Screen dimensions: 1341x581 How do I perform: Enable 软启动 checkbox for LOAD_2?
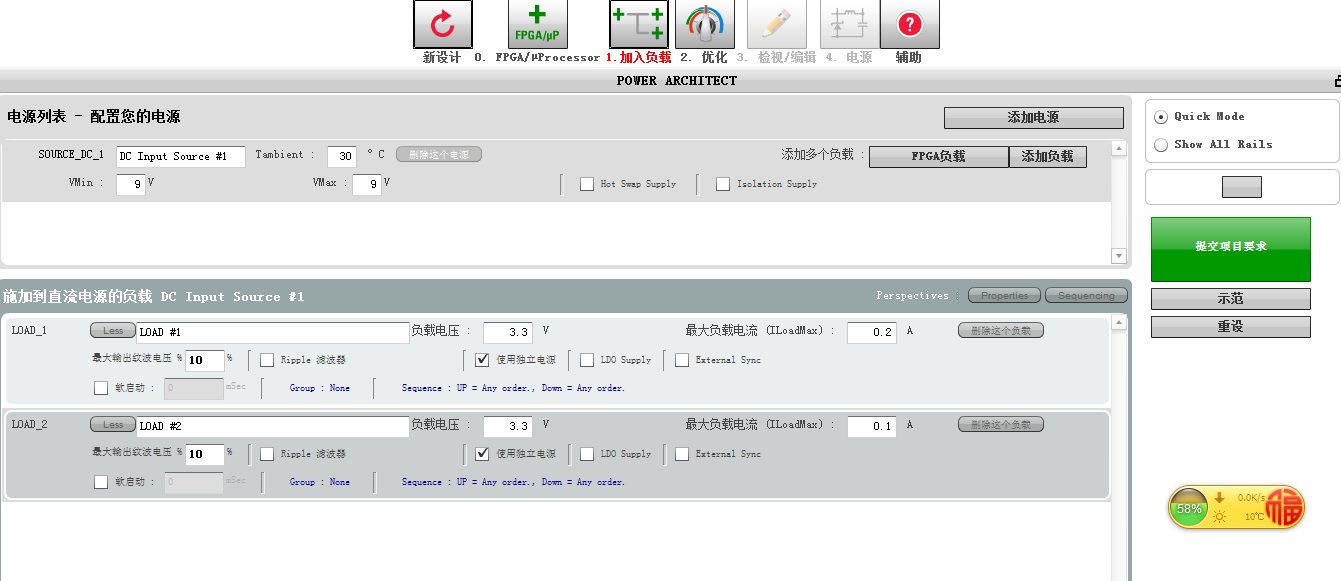tap(101, 482)
